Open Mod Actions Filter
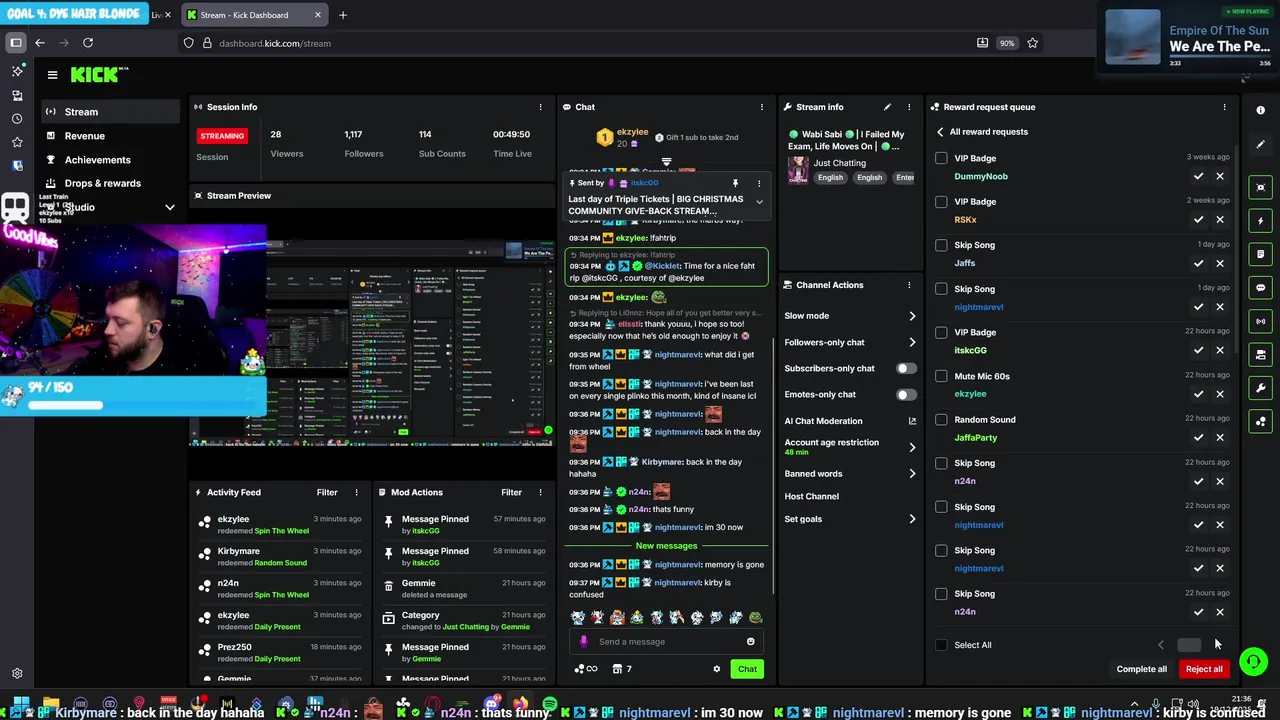The image size is (1280, 720). tap(511, 492)
